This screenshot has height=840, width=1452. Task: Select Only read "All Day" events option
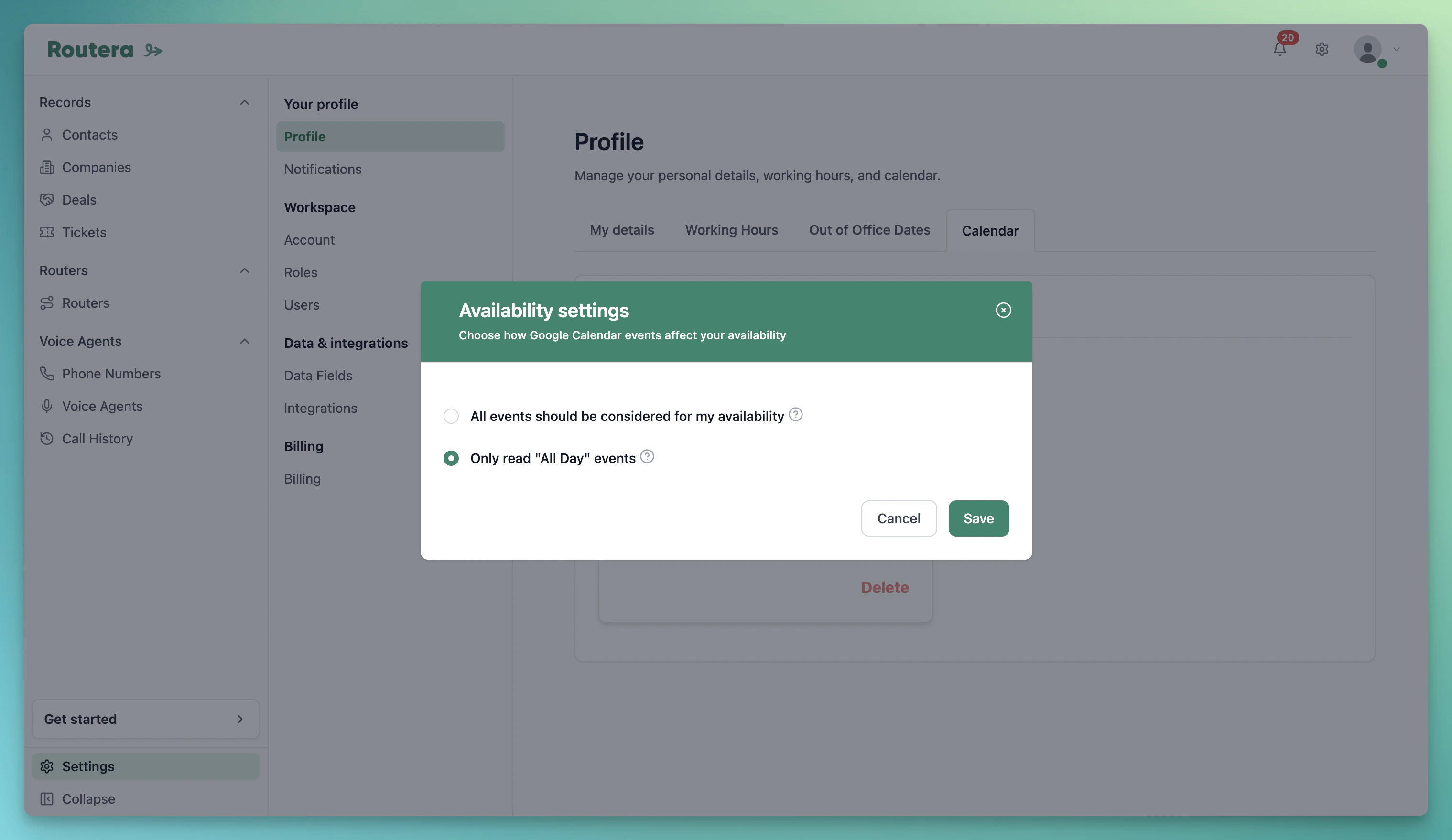pyautogui.click(x=451, y=459)
